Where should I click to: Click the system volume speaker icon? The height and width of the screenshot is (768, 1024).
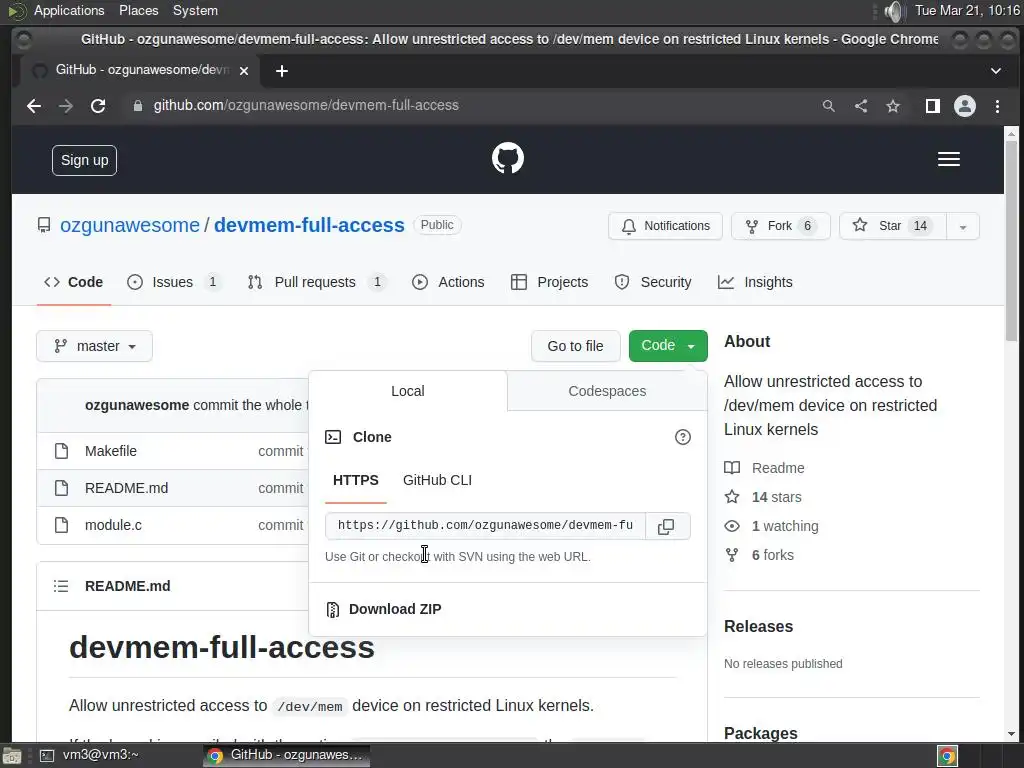coord(893,11)
